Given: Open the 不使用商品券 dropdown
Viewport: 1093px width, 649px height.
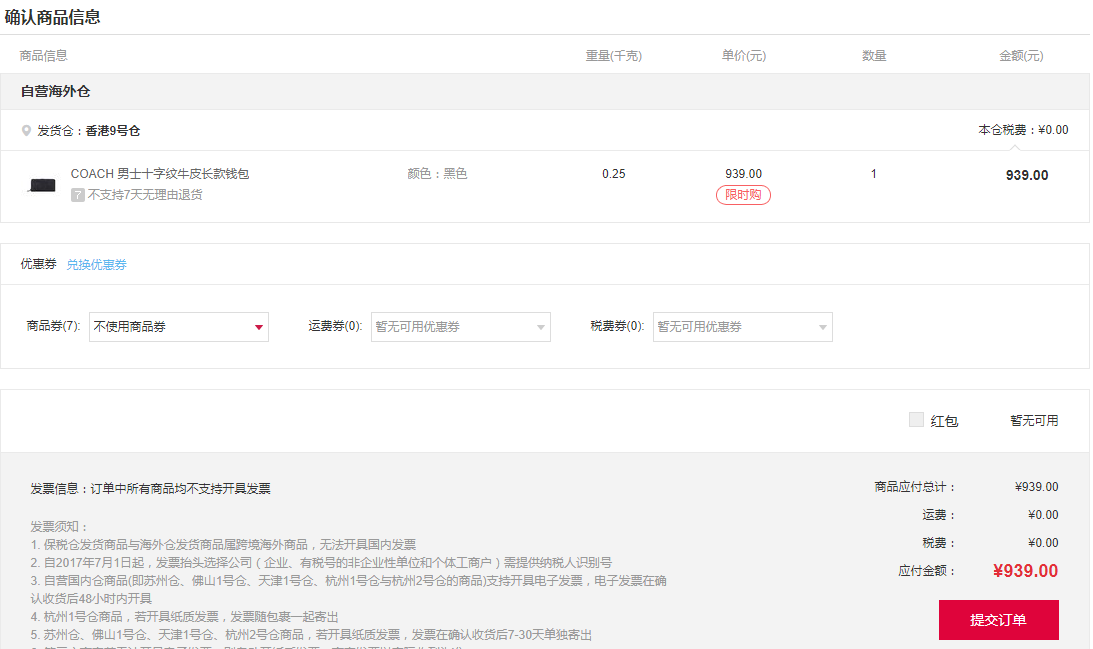Looking at the screenshot, I should point(178,327).
